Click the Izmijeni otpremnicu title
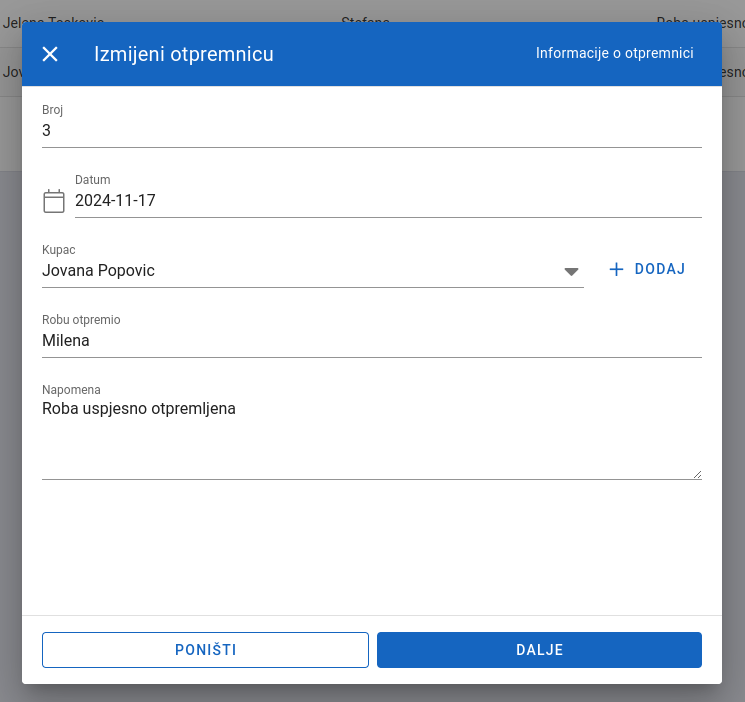 [184, 54]
